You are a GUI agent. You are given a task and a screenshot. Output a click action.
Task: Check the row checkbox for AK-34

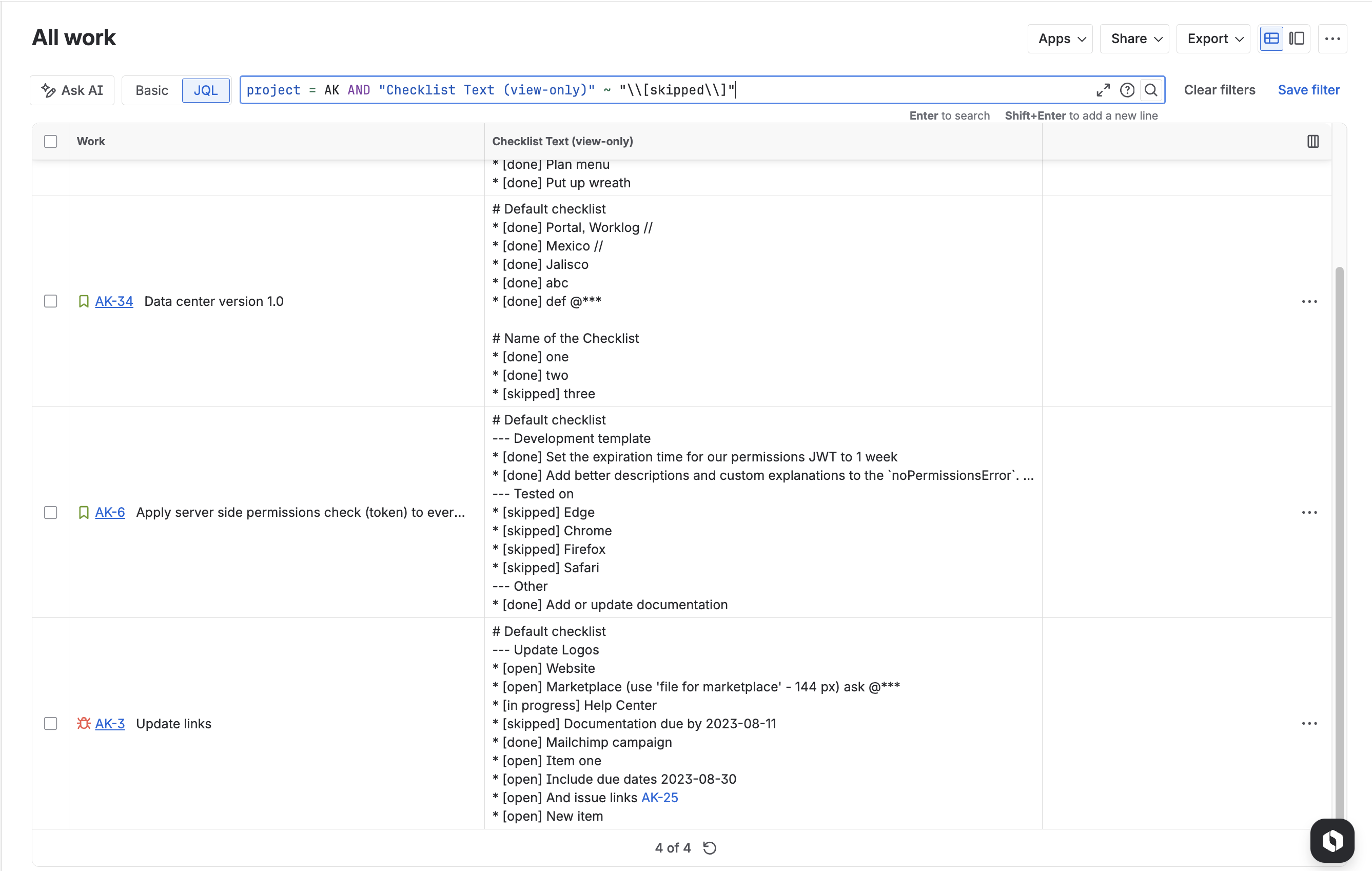tap(50, 301)
